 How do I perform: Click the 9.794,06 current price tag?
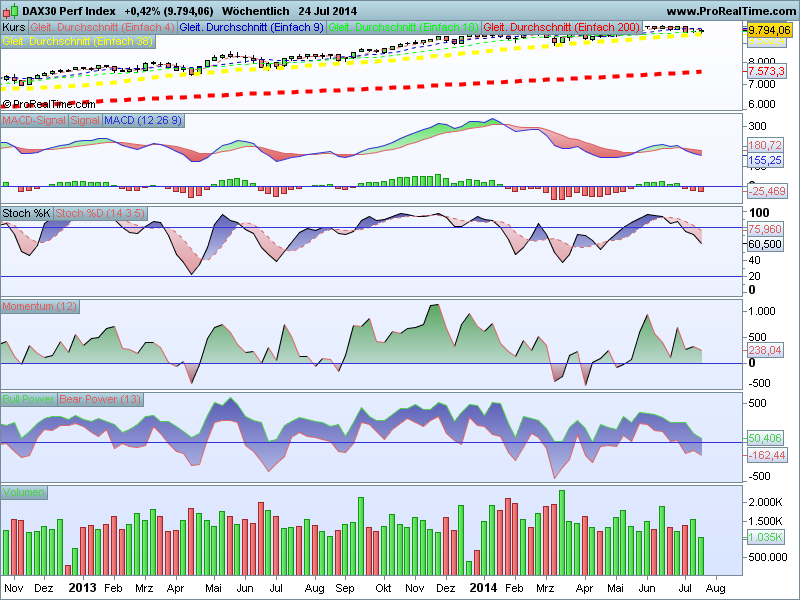point(769,30)
